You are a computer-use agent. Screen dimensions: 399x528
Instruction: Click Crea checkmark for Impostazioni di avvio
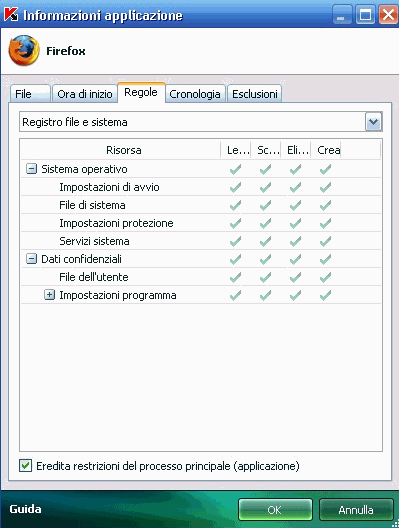point(325,187)
